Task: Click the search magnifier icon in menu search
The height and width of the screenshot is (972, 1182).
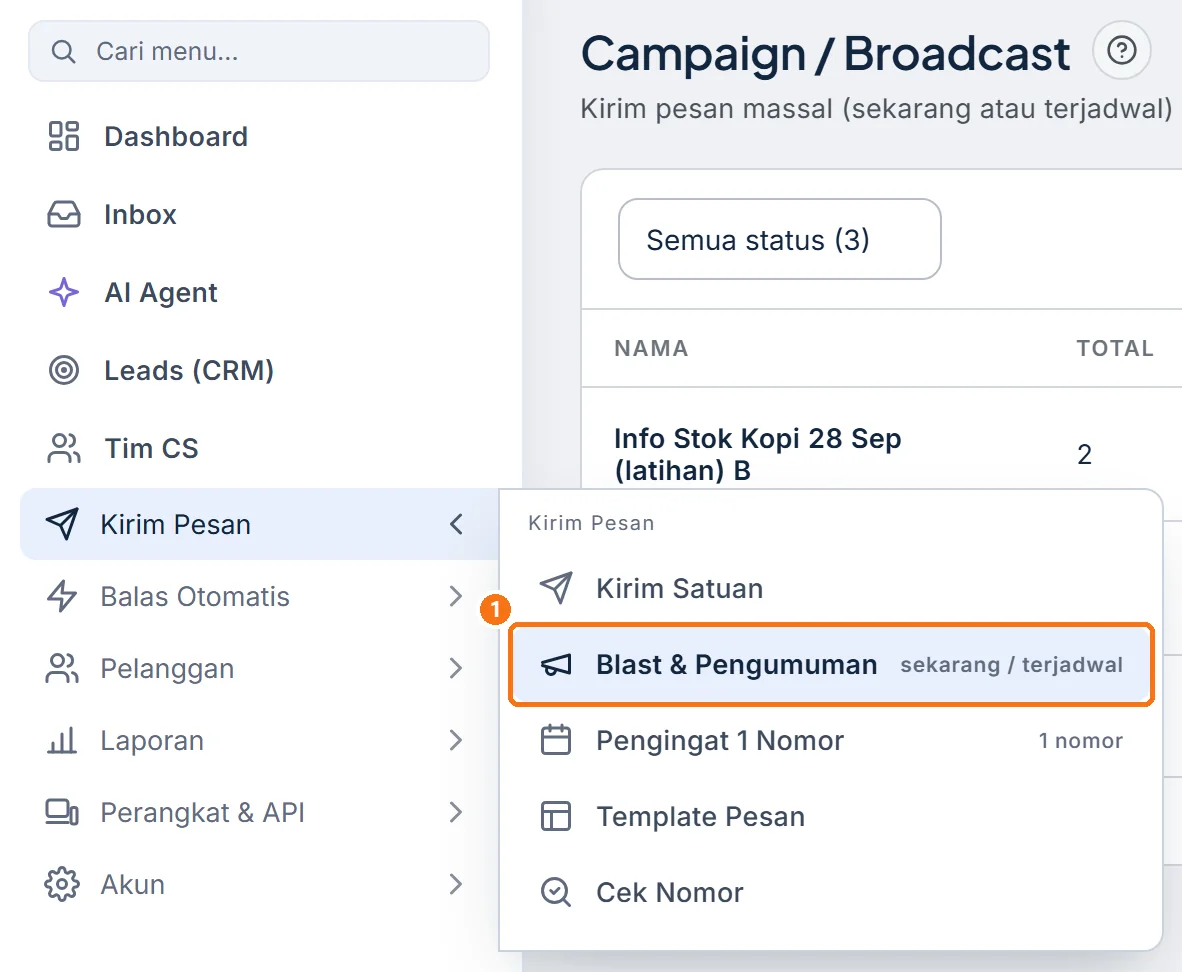Action: point(63,51)
